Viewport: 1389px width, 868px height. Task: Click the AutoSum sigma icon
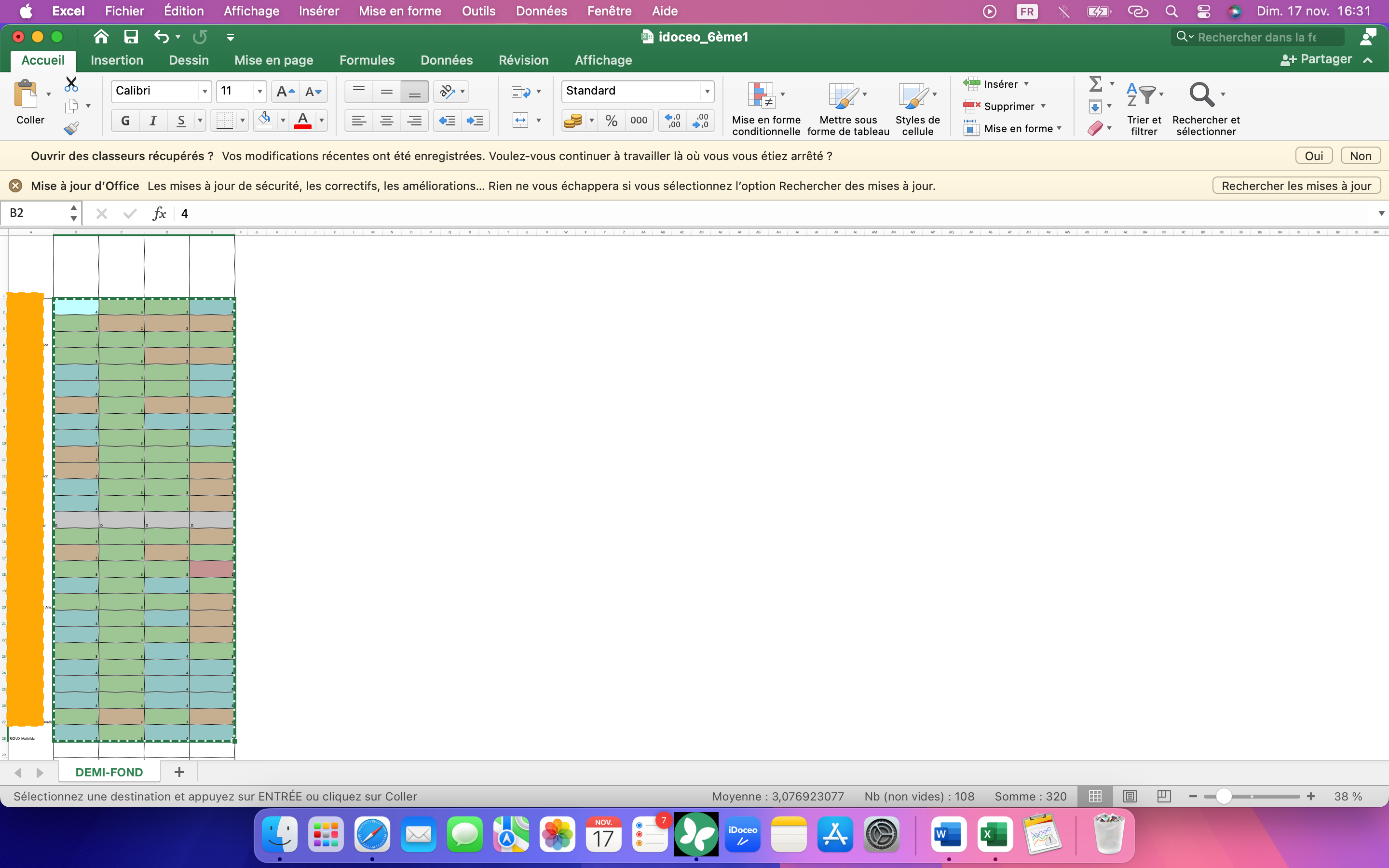pyautogui.click(x=1095, y=84)
